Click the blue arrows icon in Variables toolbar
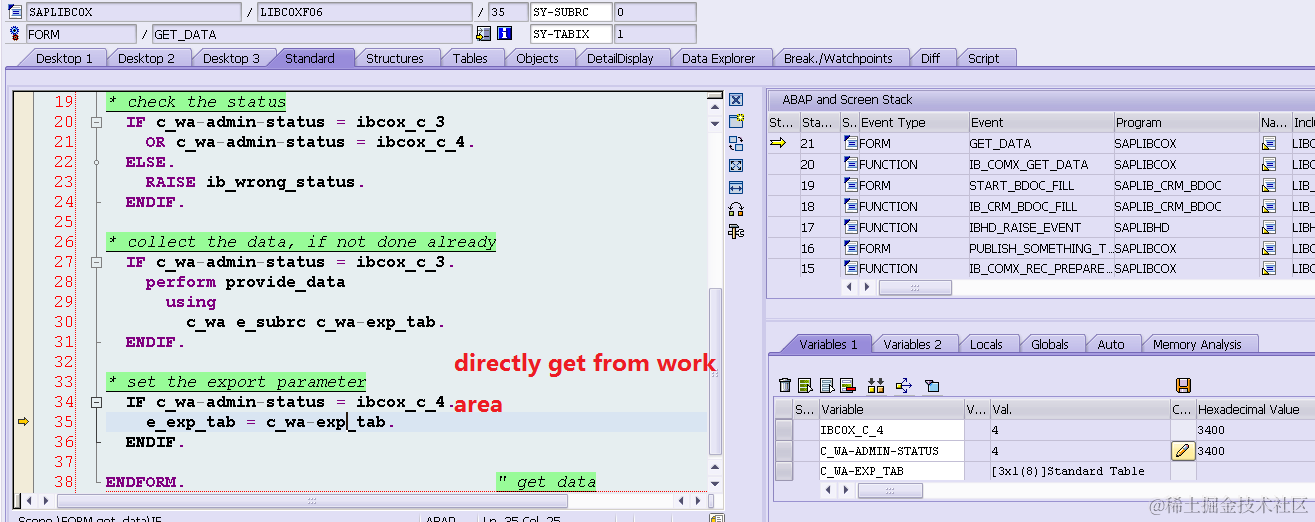The image size is (1315, 522). [904, 385]
